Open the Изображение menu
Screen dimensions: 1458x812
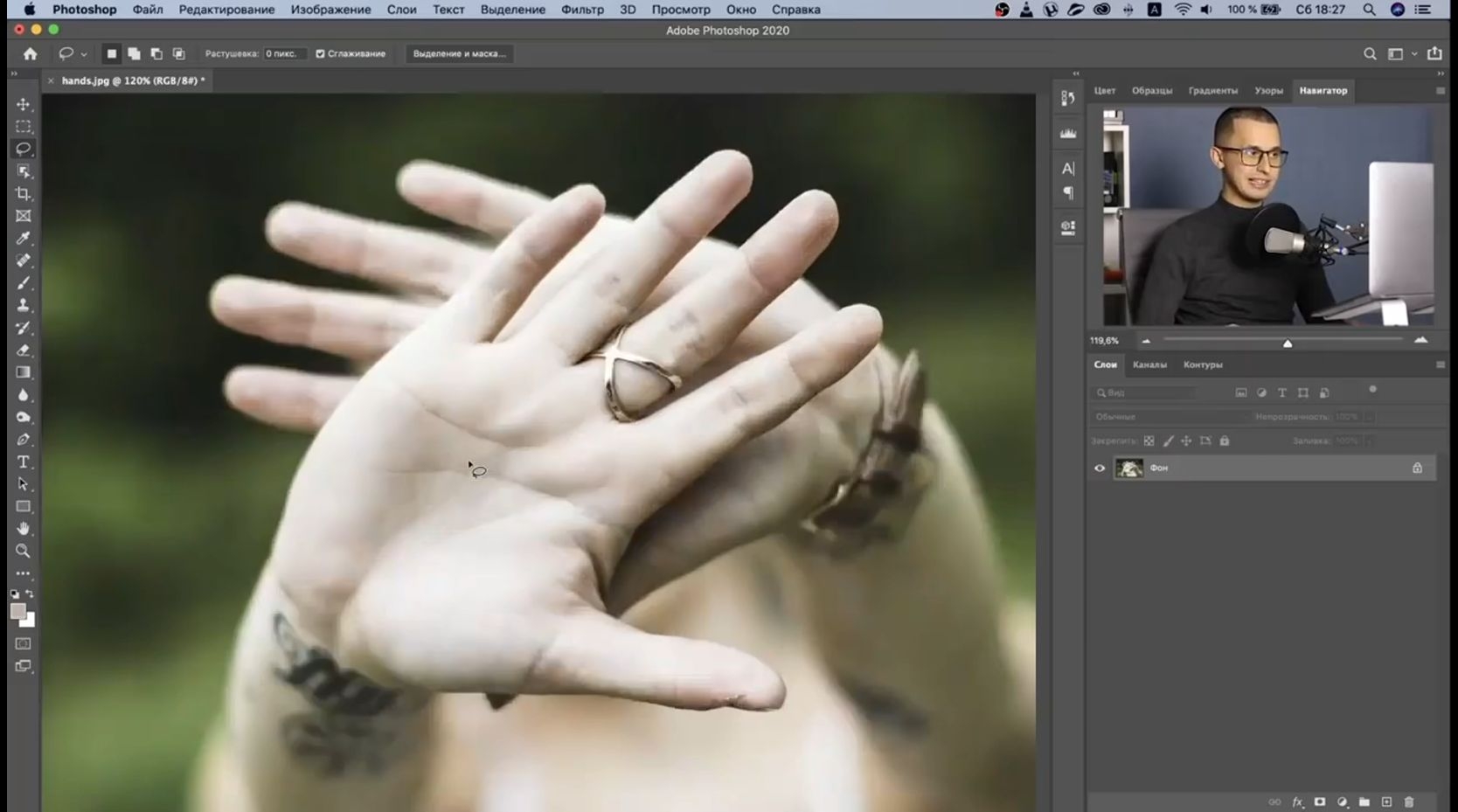(330, 10)
